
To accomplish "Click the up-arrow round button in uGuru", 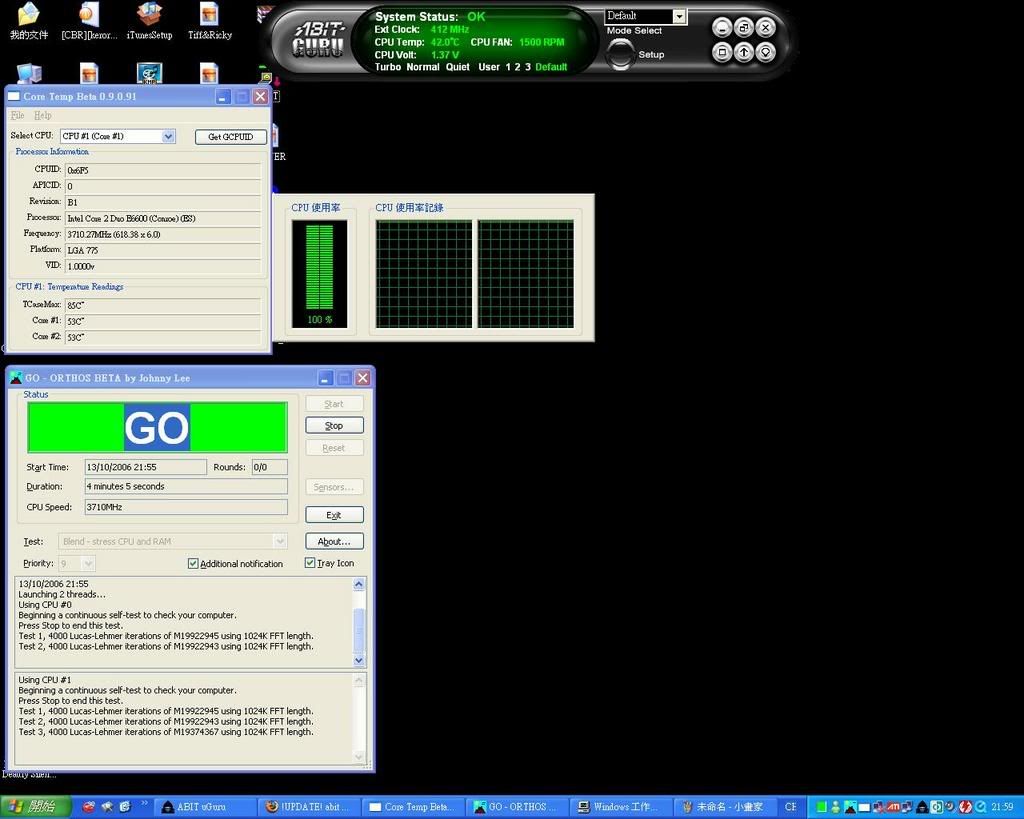I will coord(744,52).
